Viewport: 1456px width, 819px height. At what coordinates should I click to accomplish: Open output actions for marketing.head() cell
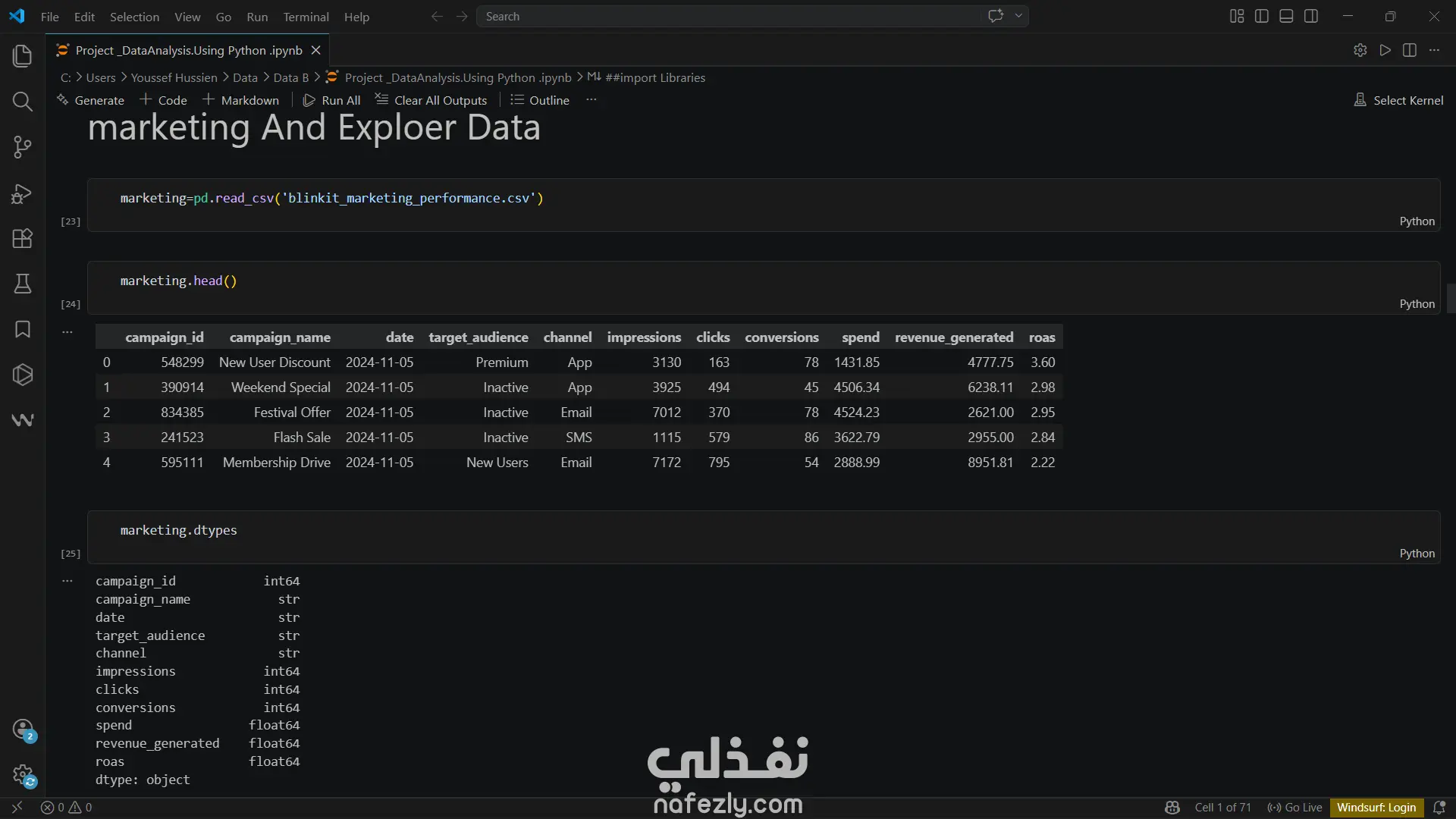67,332
